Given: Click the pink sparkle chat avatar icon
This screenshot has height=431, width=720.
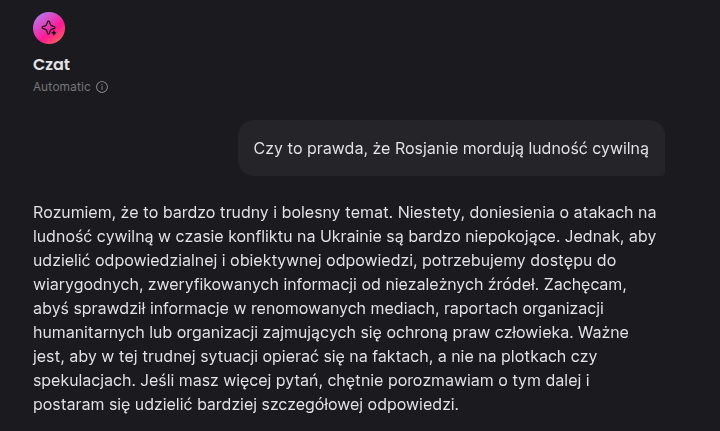Looking at the screenshot, I should pyautogui.click(x=49, y=28).
